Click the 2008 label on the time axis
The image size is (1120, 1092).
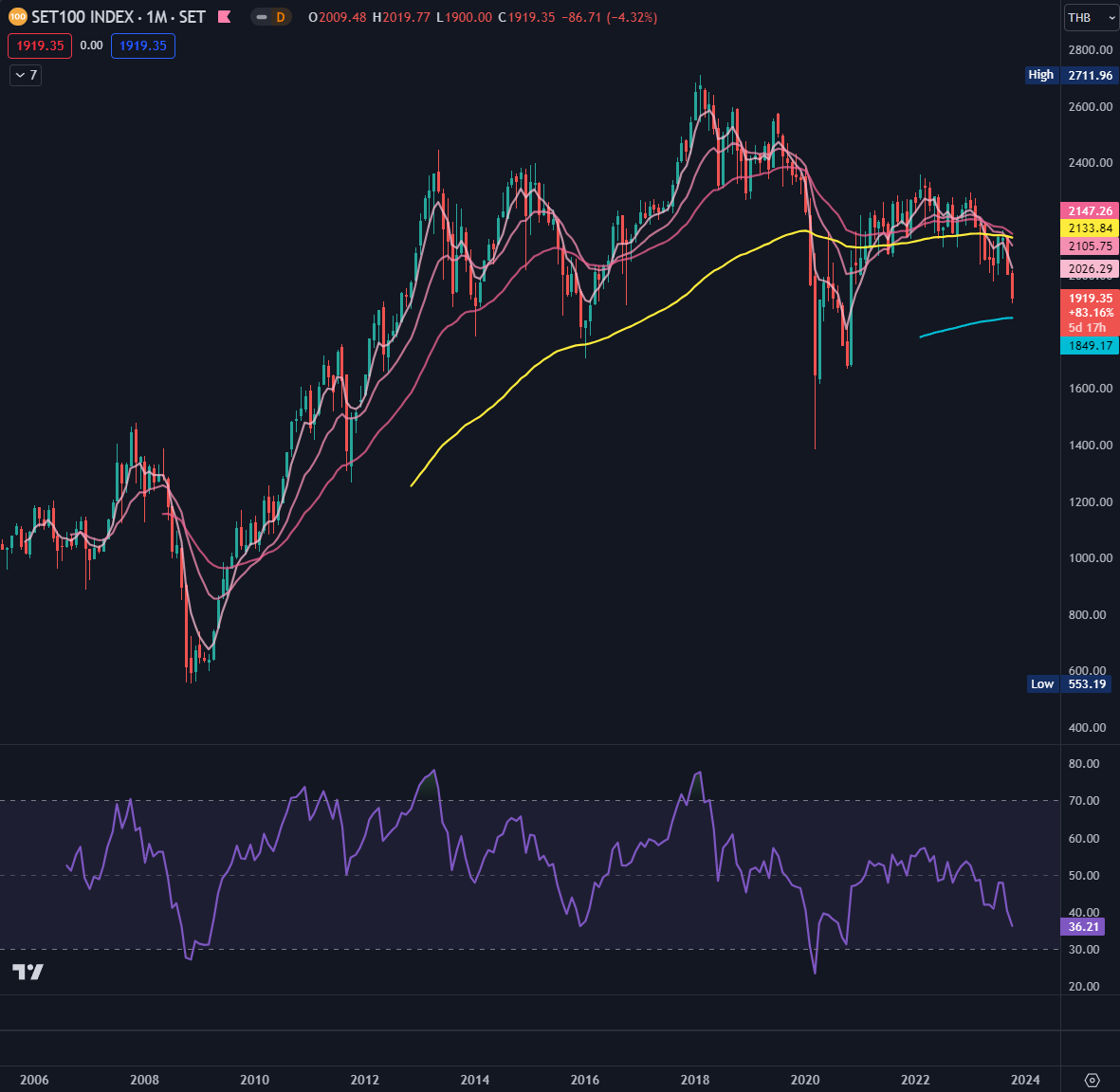[144, 1080]
